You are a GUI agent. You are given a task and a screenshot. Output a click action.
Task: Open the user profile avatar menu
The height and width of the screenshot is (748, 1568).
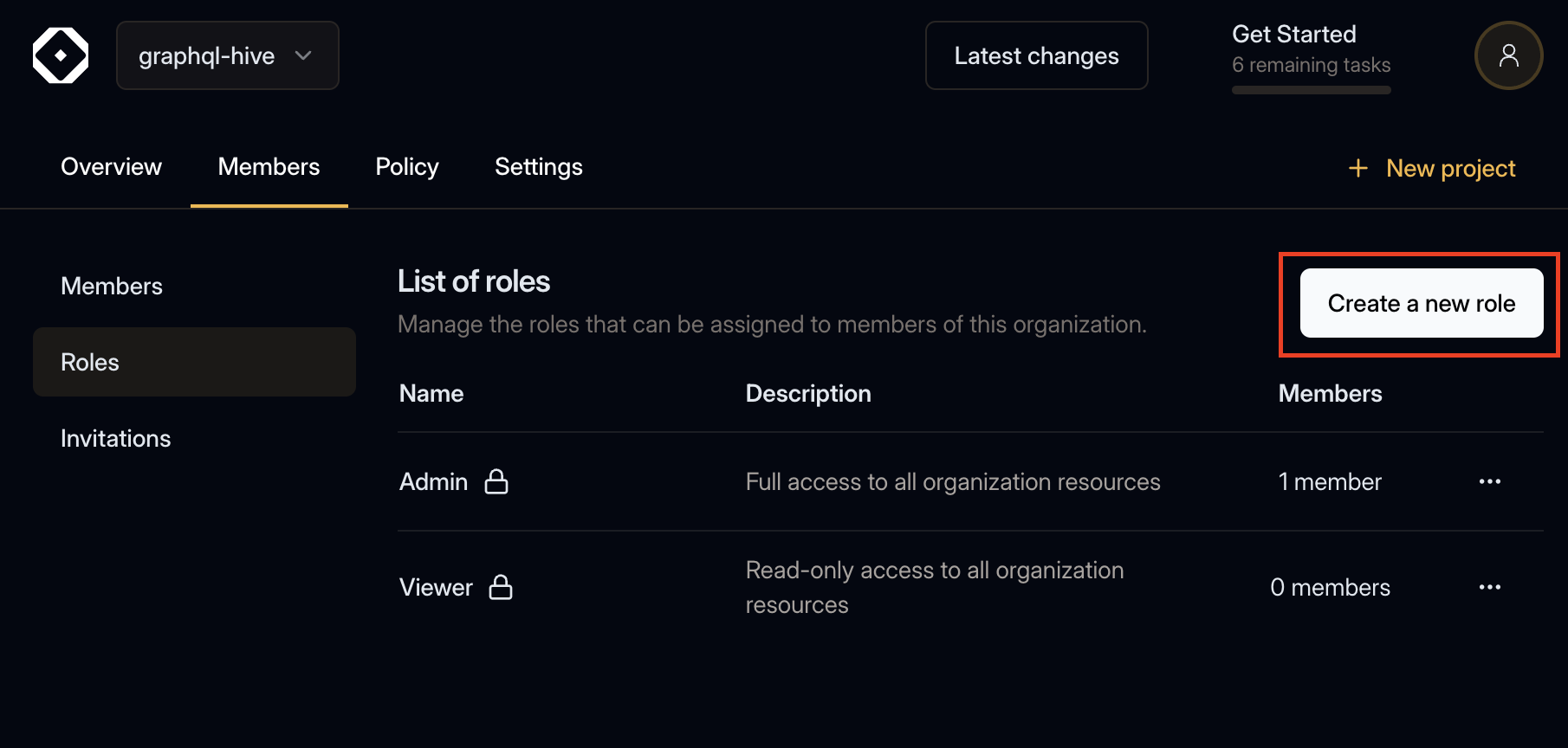click(1508, 55)
